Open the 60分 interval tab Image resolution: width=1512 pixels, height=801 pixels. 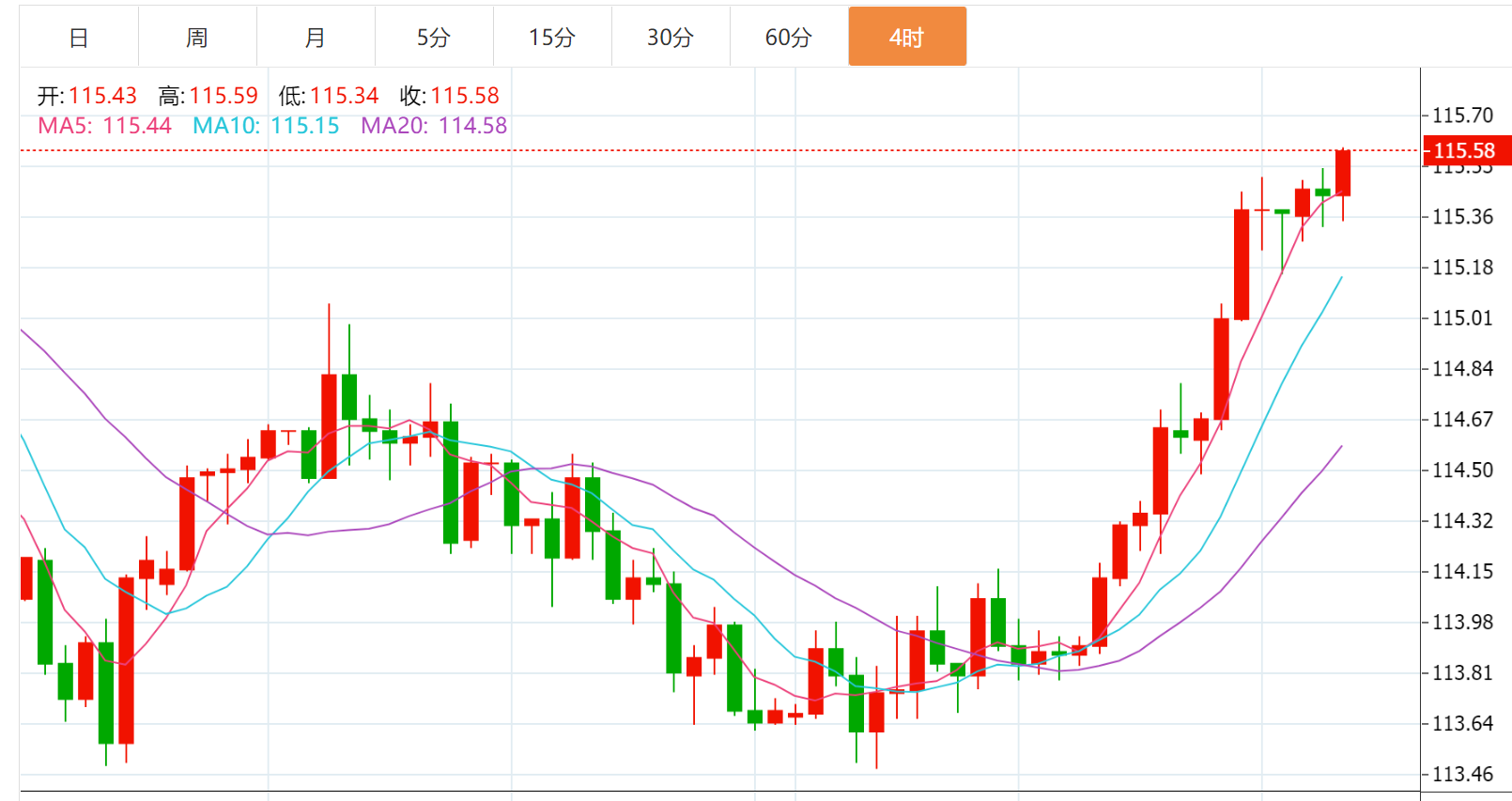coord(789,38)
